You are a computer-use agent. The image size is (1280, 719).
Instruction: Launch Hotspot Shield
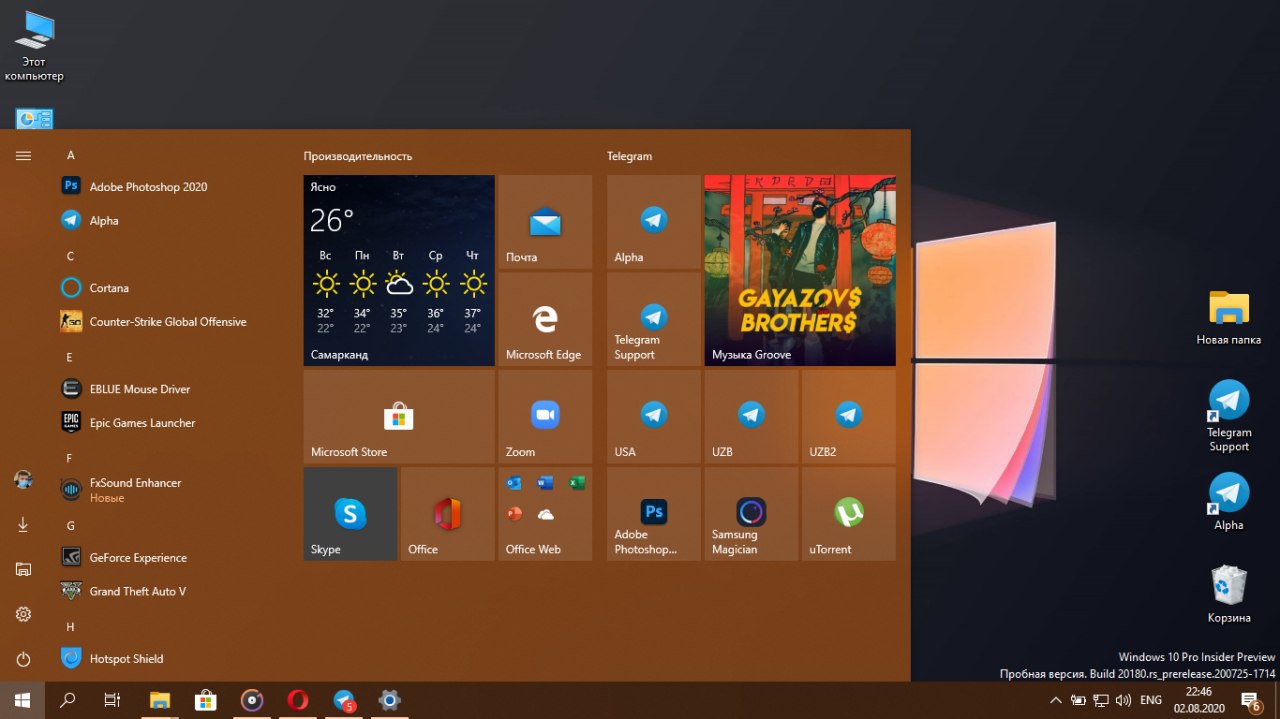click(170, 659)
